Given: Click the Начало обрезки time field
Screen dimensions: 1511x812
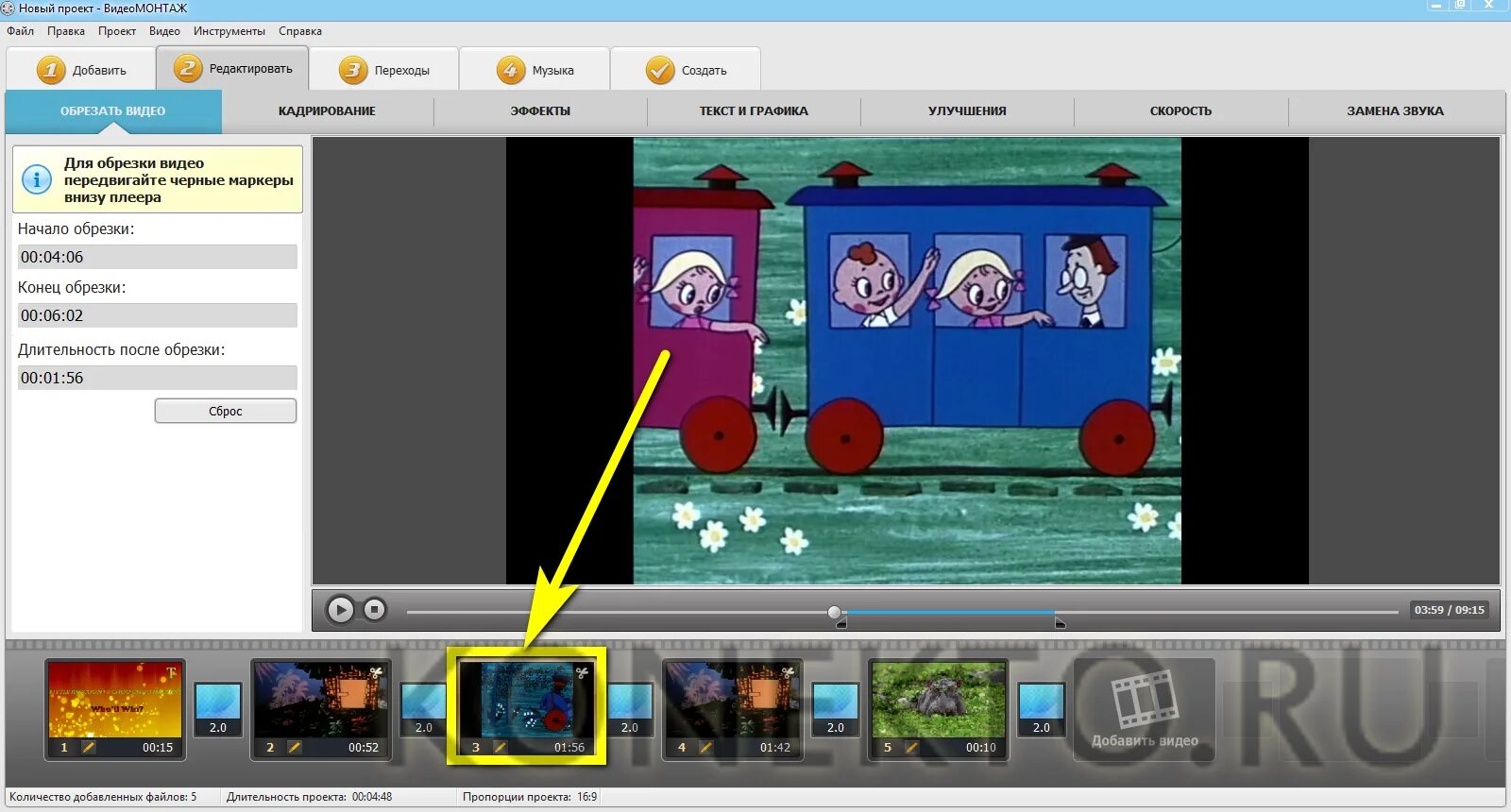Looking at the screenshot, I should pos(158,257).
